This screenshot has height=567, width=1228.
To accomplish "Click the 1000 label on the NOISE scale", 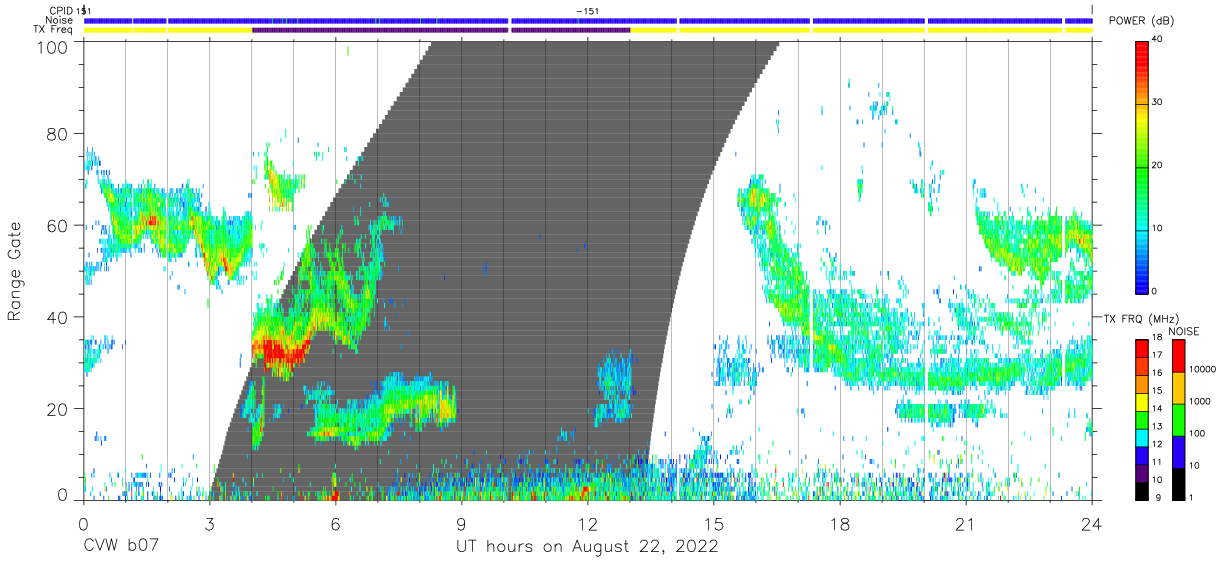I will coord(1201,402).
